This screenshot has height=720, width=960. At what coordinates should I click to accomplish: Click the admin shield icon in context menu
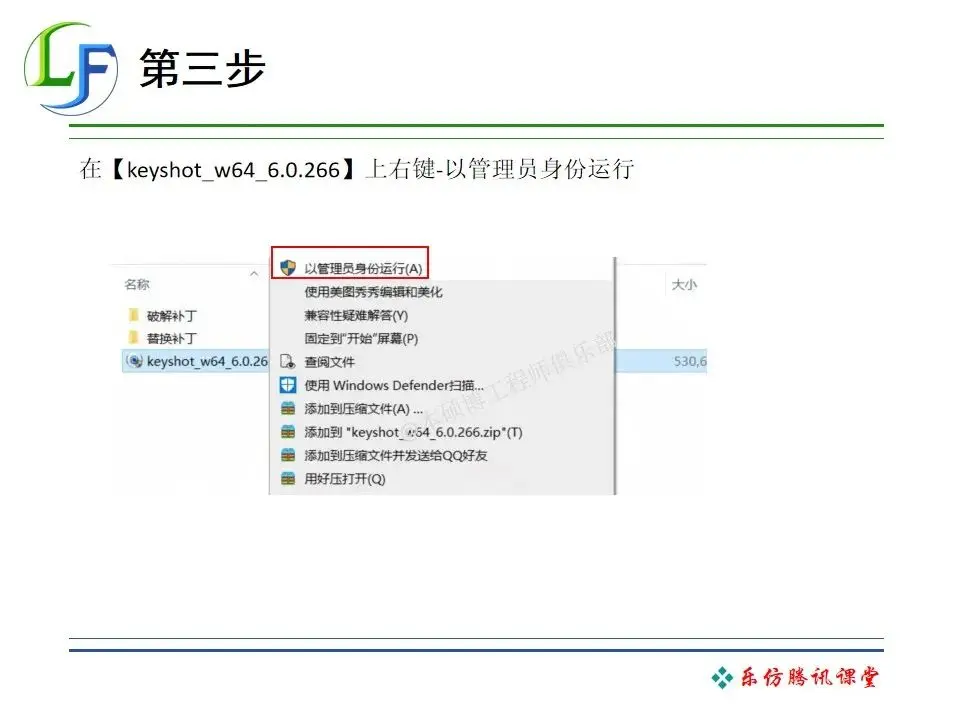pos(288,268)
